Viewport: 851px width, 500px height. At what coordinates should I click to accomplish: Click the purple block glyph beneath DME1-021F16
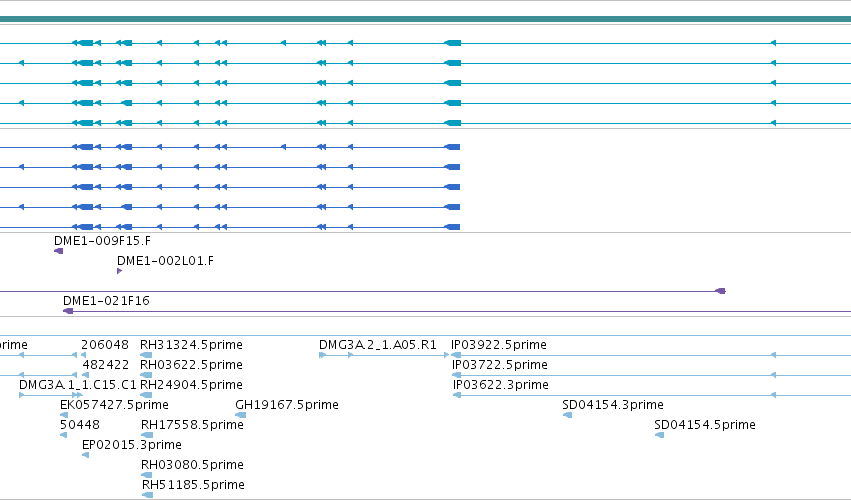[x=68, y=311]
